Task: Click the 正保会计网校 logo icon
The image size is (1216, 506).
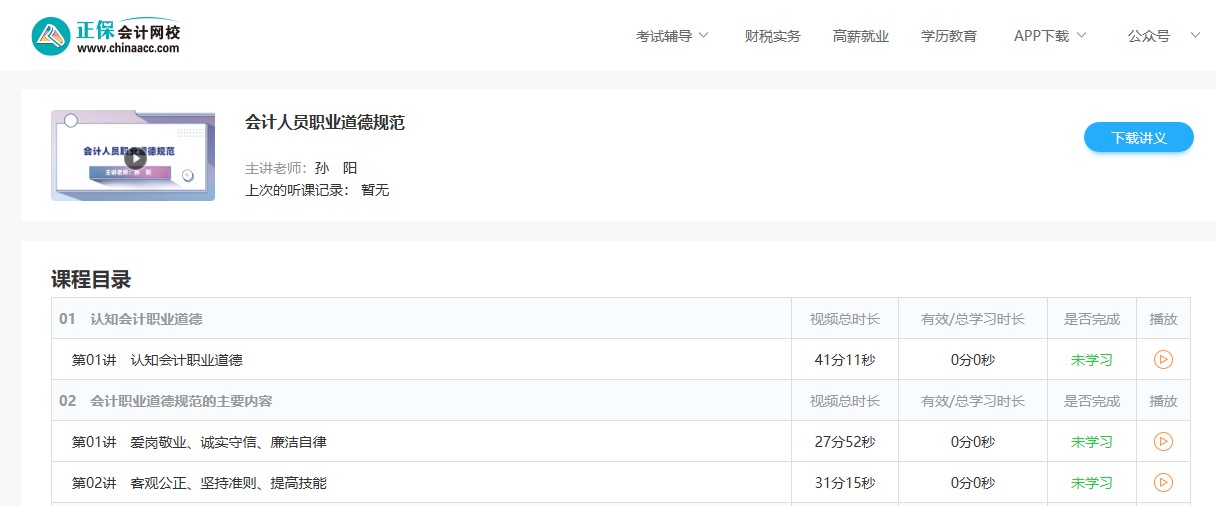Action: [51, 36]
